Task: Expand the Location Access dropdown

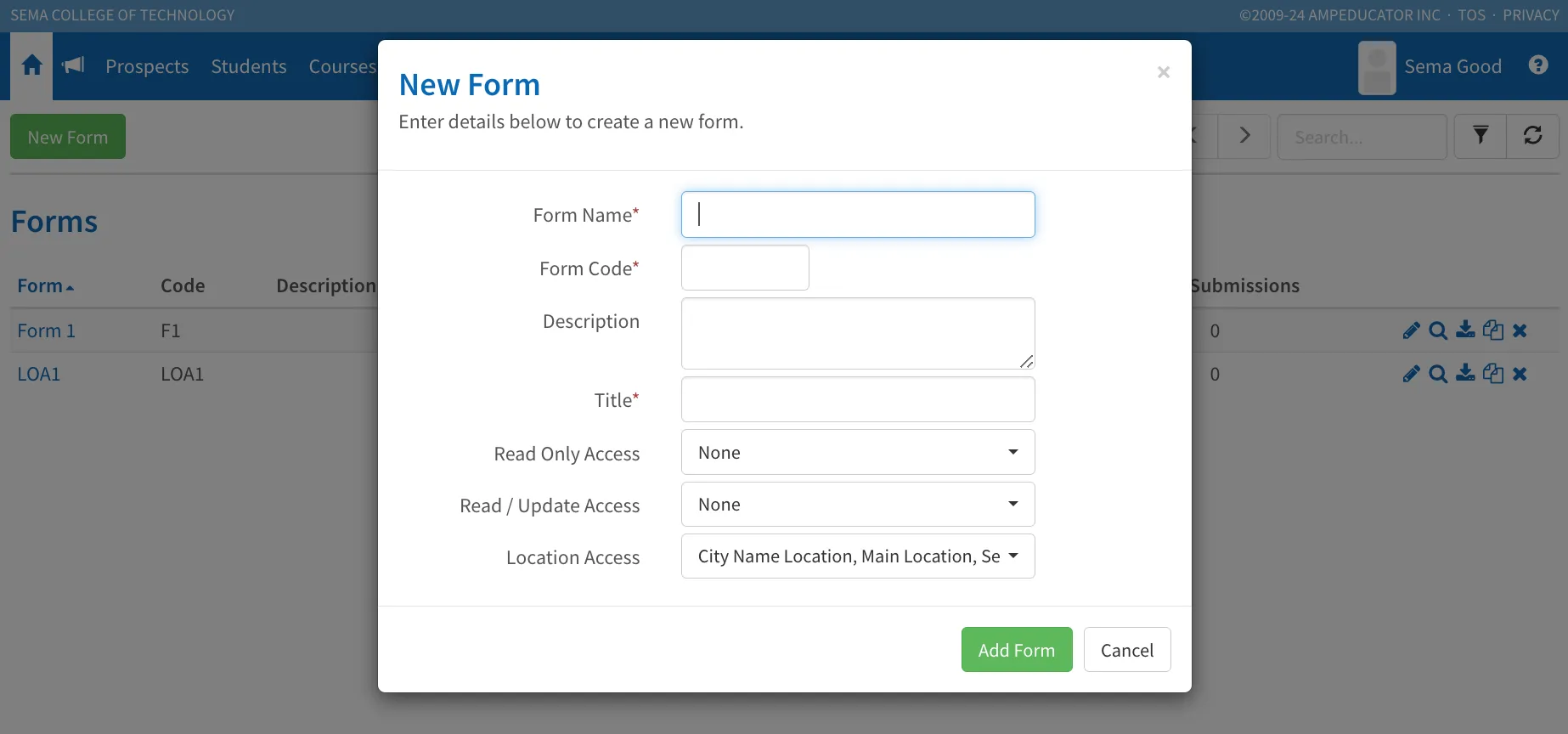Action: tap(858, 556)
